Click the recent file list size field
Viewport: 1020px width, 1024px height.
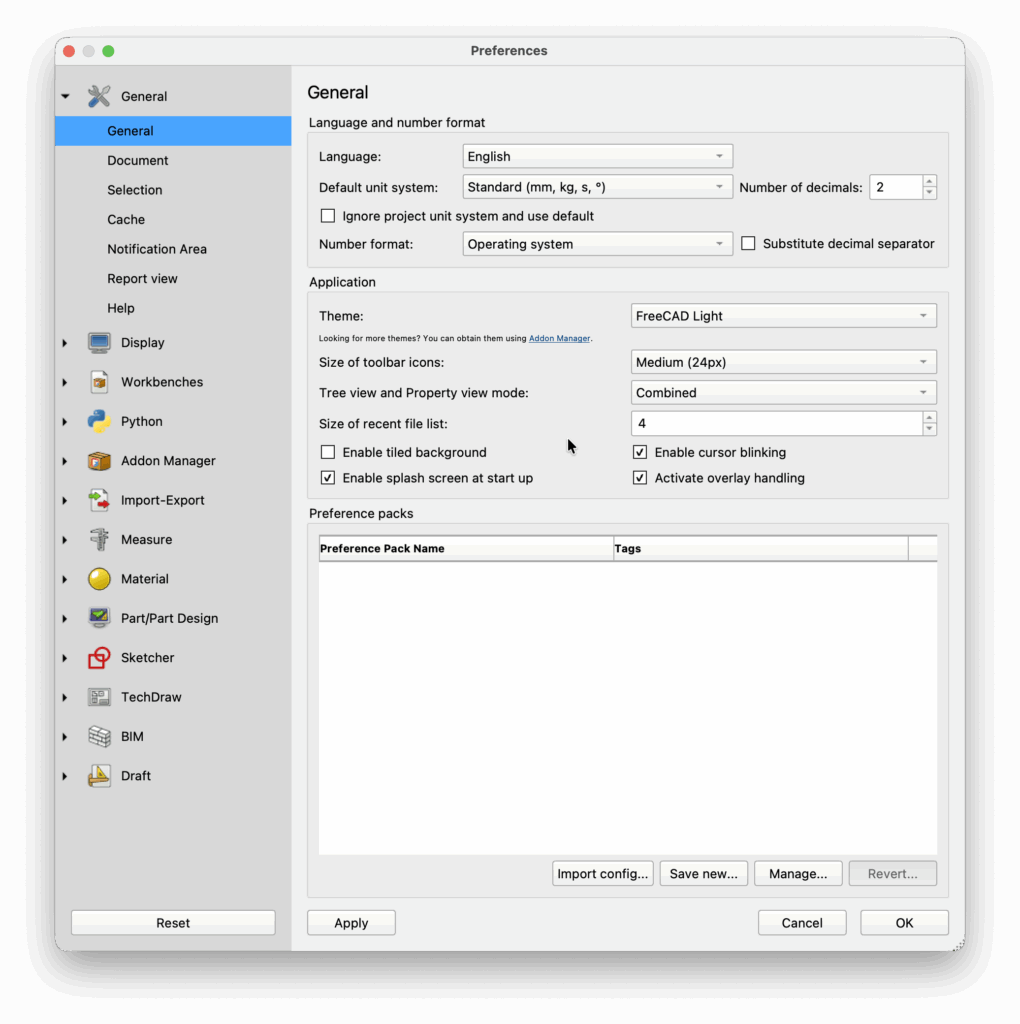(776, 424)
